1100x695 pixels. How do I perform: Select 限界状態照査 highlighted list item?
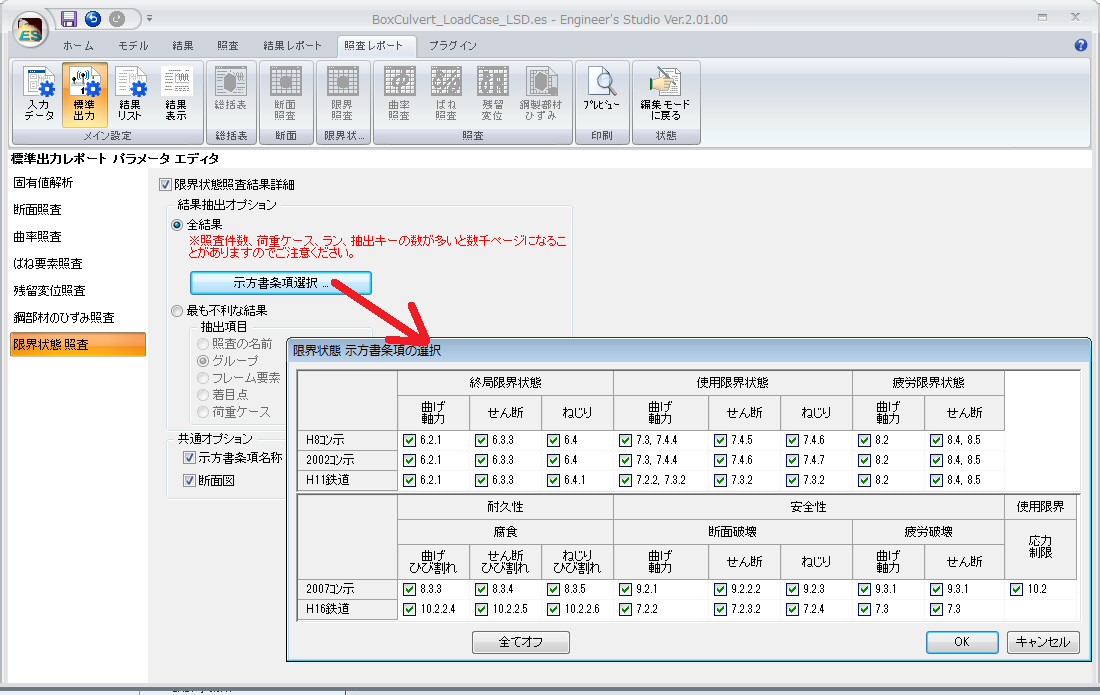click(x=77, y=344)
